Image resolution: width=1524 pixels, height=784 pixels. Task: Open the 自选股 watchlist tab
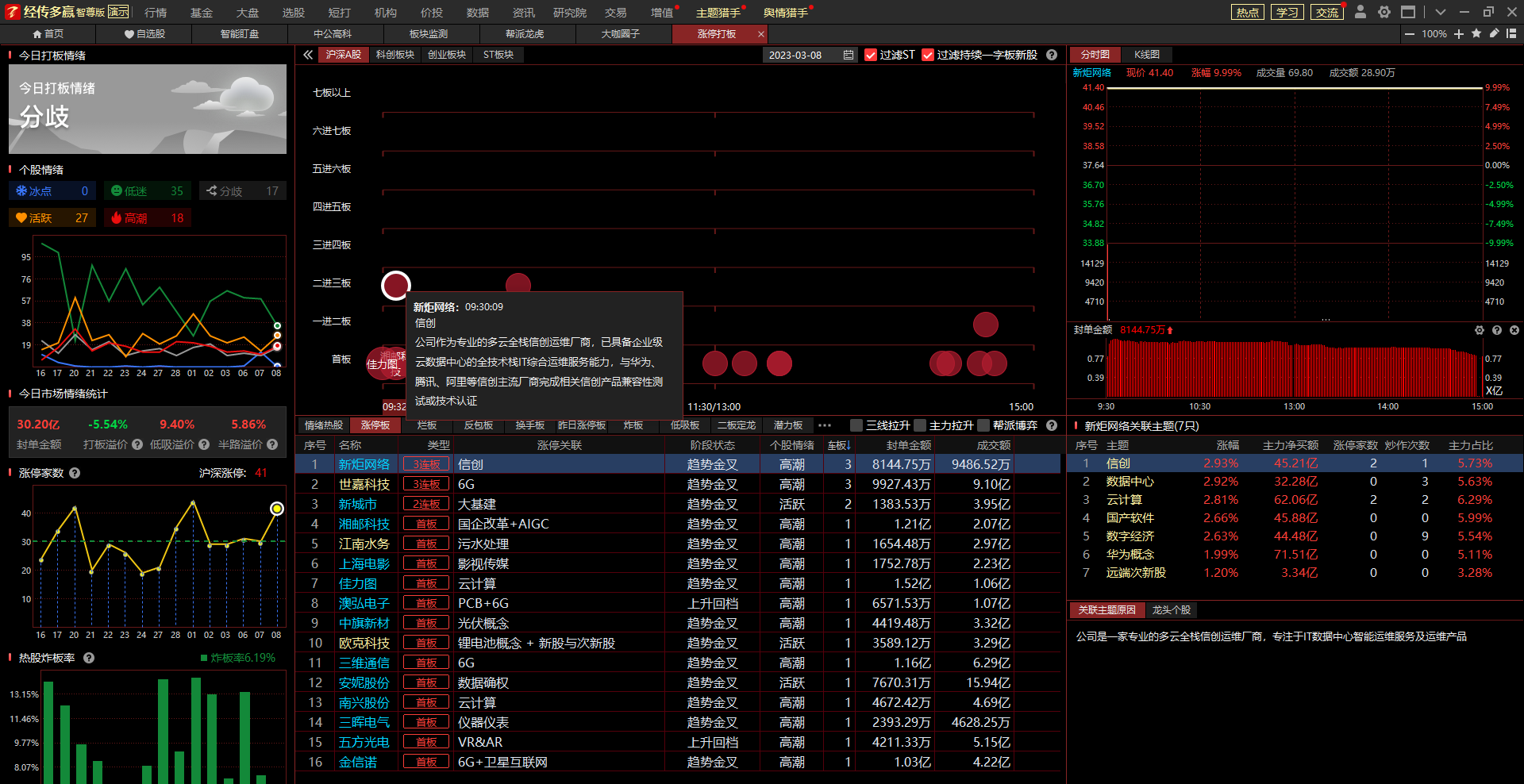(x=144, y=34)
